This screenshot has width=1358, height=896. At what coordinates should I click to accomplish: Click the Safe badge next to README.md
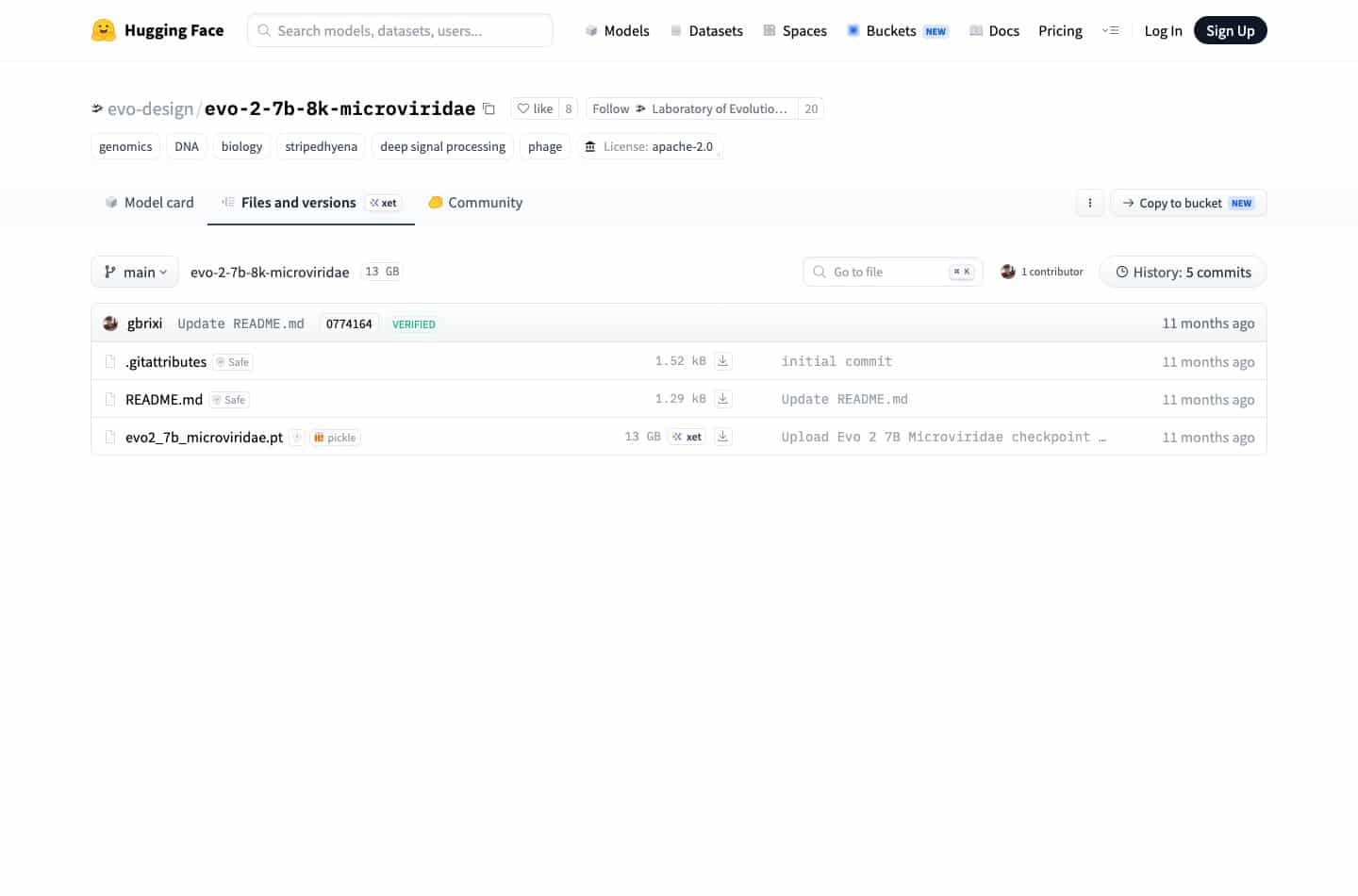coord(229,400)
